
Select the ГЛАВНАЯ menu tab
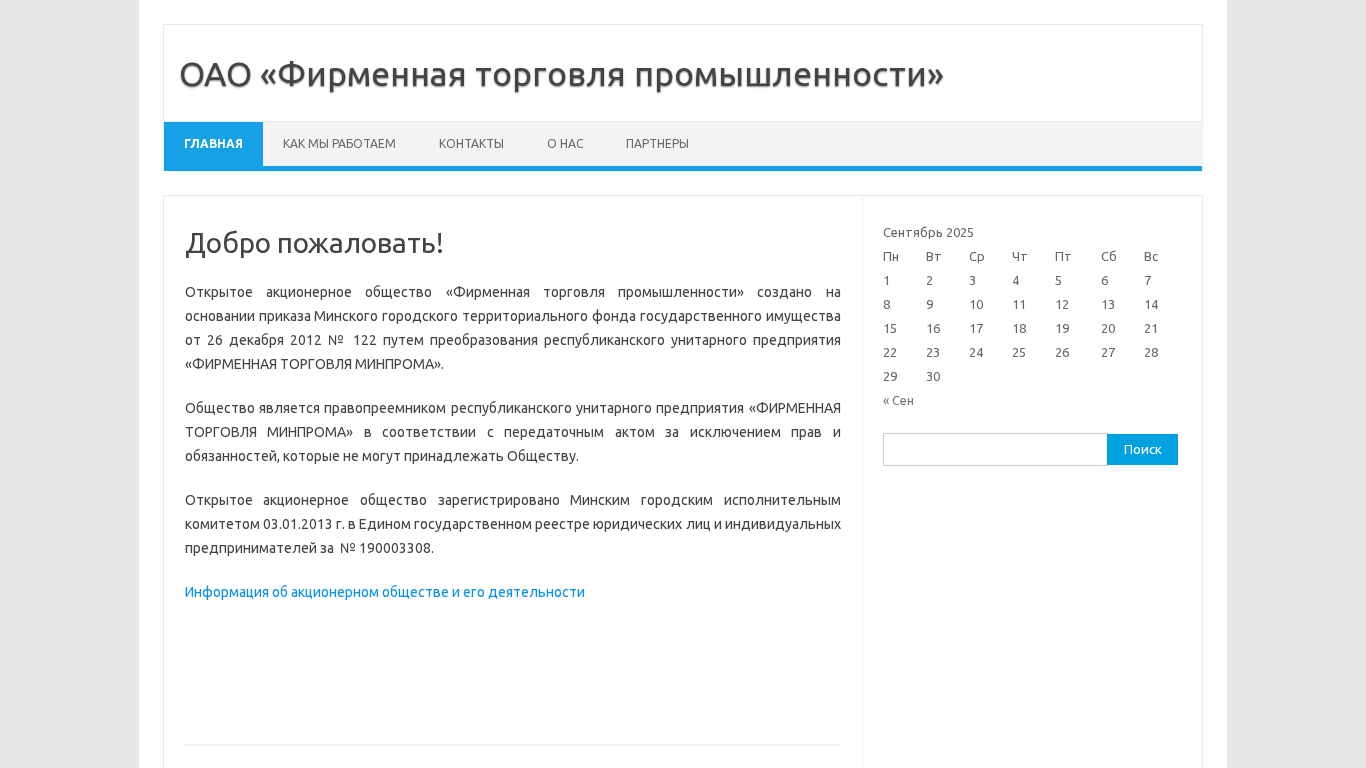click(x=213, y=144)
